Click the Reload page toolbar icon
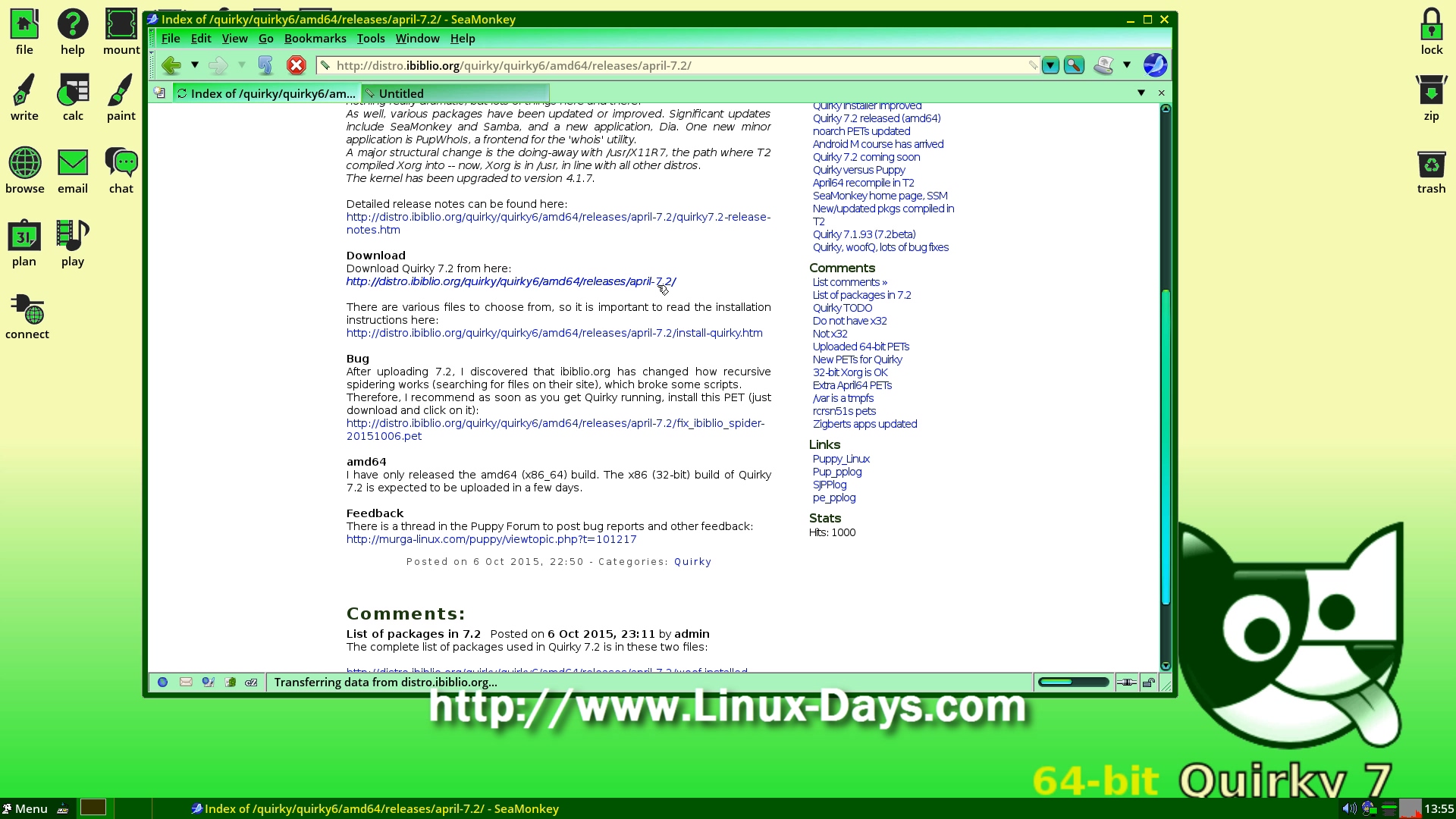 tap(265, 65)
